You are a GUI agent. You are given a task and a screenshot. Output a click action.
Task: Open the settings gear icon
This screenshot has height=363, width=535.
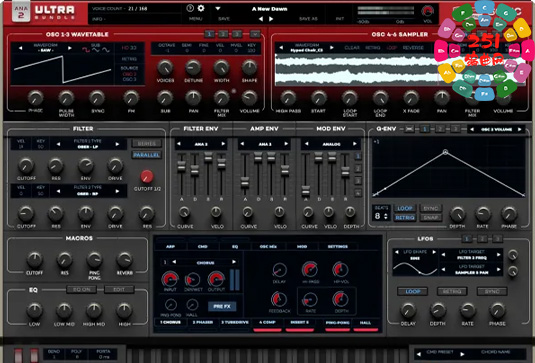(201, 8)
